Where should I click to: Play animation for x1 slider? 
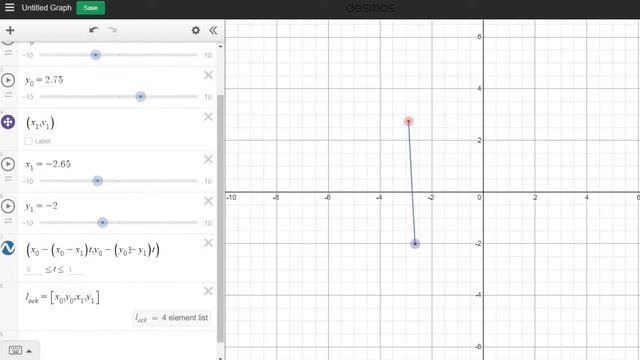[8, 164]
